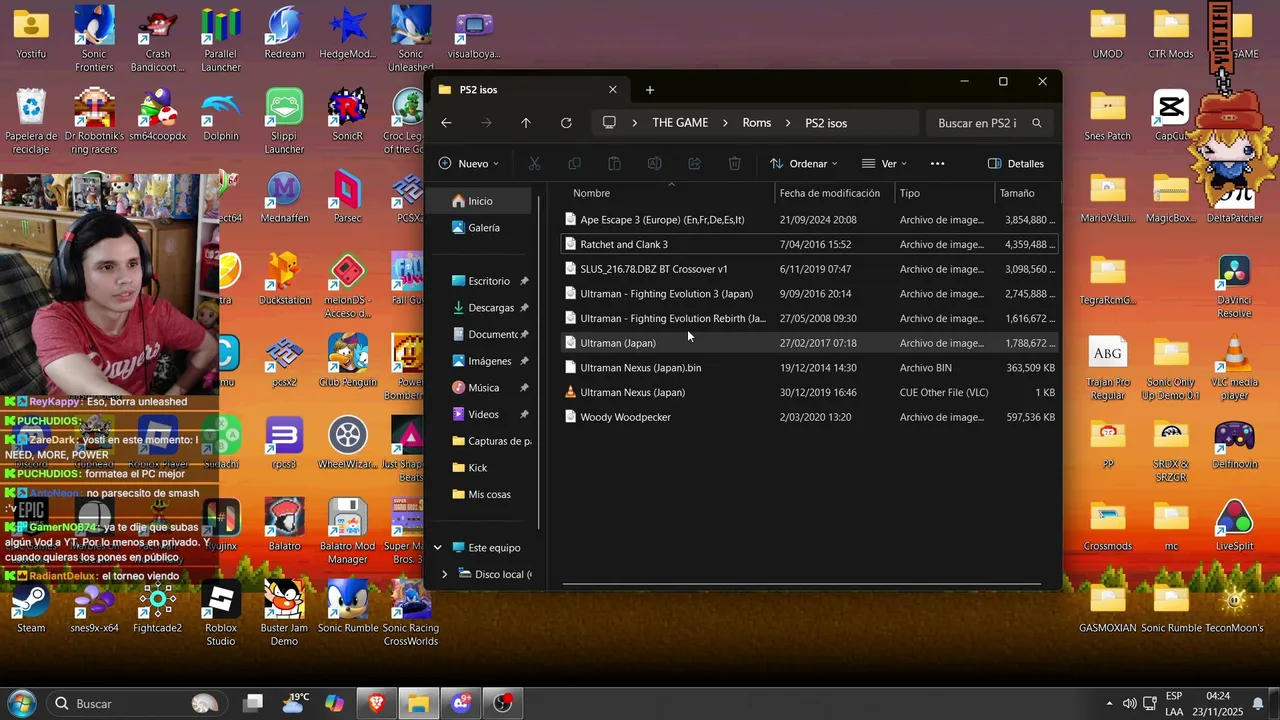Open the notifications bell in system tray
The image size is (1280, 720).
point(1258,704)
